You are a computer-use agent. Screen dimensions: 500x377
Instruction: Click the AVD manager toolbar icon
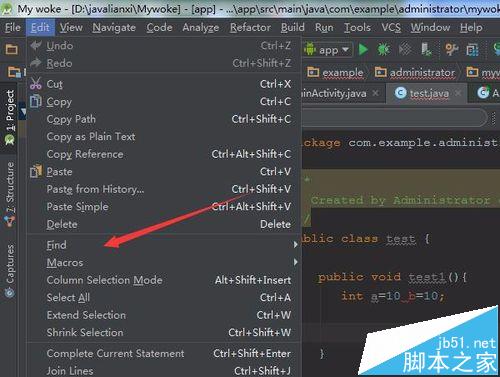473,50
